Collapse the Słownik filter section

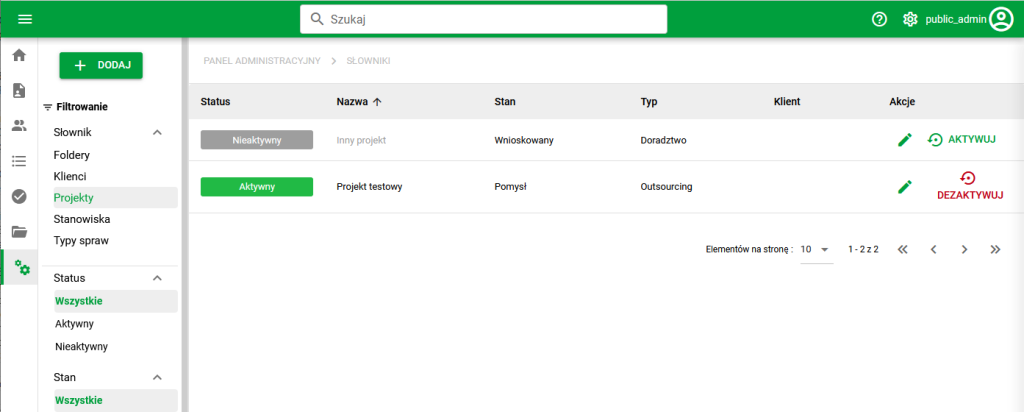click(157, 132)
